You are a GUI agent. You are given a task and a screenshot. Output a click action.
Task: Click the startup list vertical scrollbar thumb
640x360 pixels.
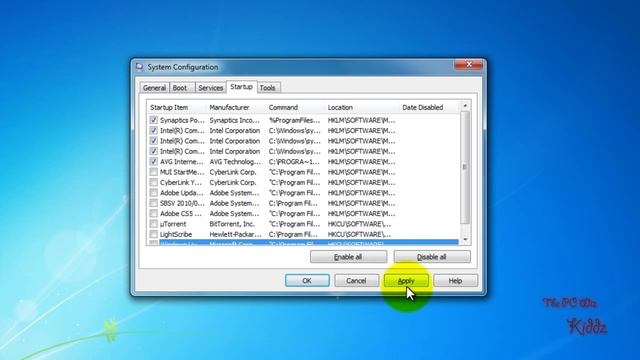[x=465, y=167]
